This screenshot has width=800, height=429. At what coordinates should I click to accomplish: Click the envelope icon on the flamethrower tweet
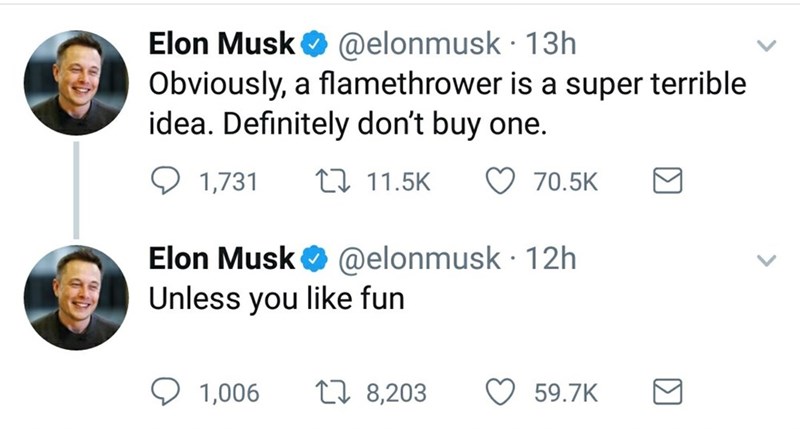tap(666, 182)
